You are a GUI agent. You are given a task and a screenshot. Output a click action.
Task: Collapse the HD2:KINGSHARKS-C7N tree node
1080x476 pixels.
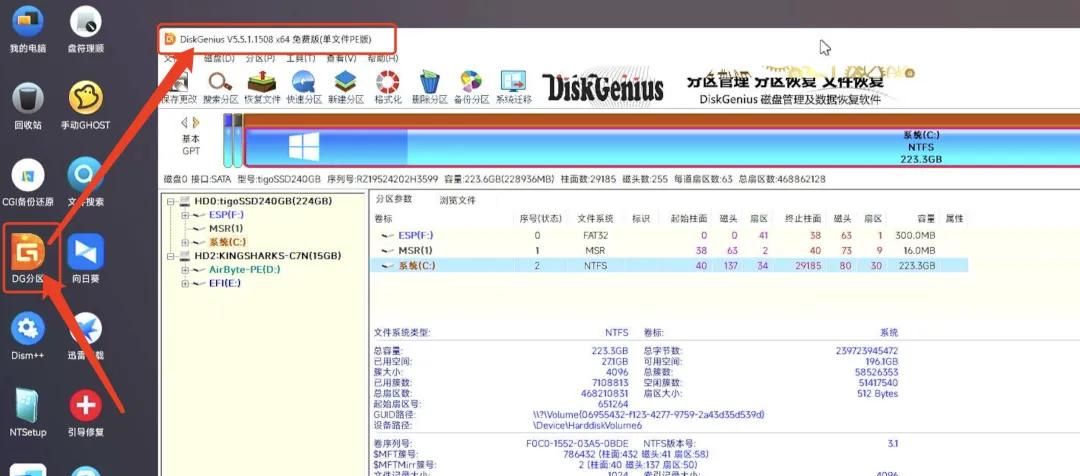click(171, 256)
